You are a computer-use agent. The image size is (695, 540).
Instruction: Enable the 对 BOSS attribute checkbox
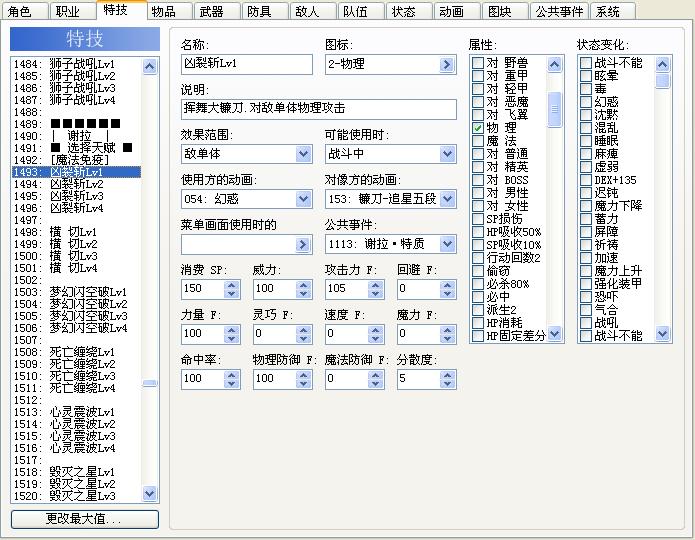pos(478,180)
